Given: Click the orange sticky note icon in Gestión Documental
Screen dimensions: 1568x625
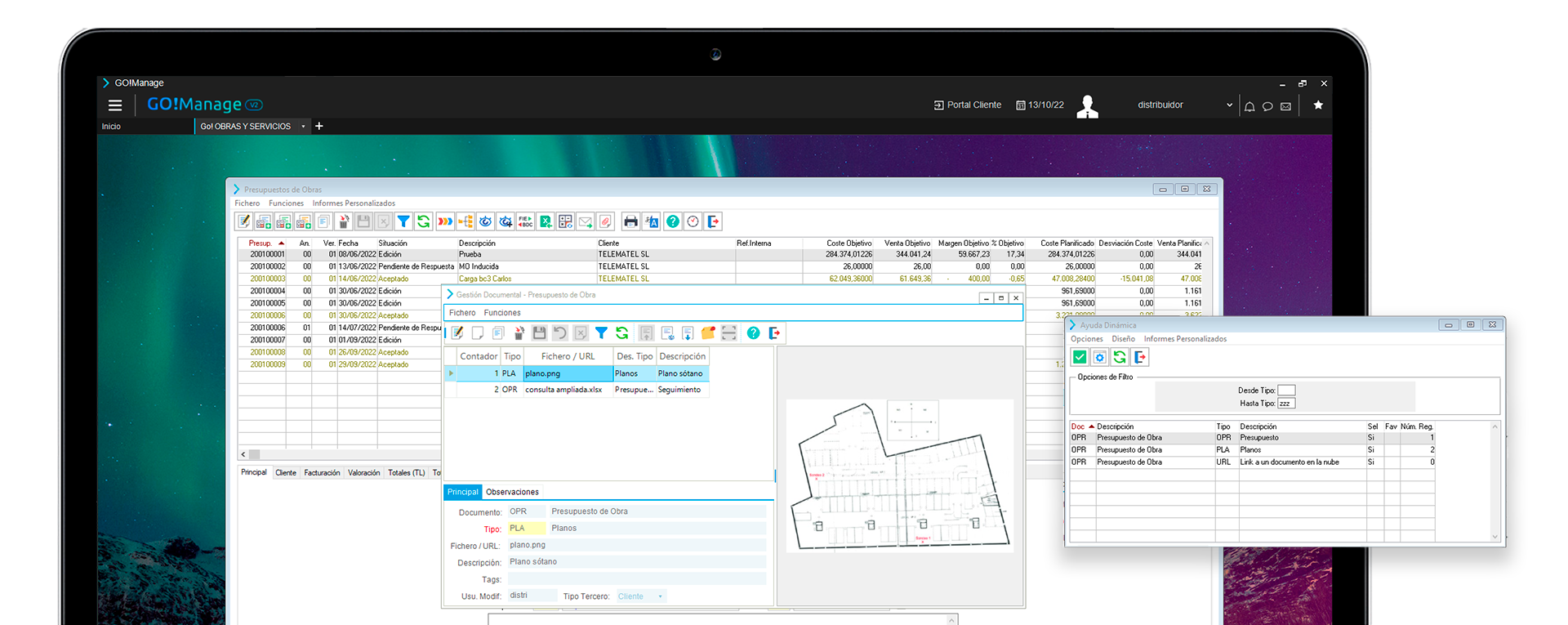Looking at the screenshot, I should click(x=708, y=333).
